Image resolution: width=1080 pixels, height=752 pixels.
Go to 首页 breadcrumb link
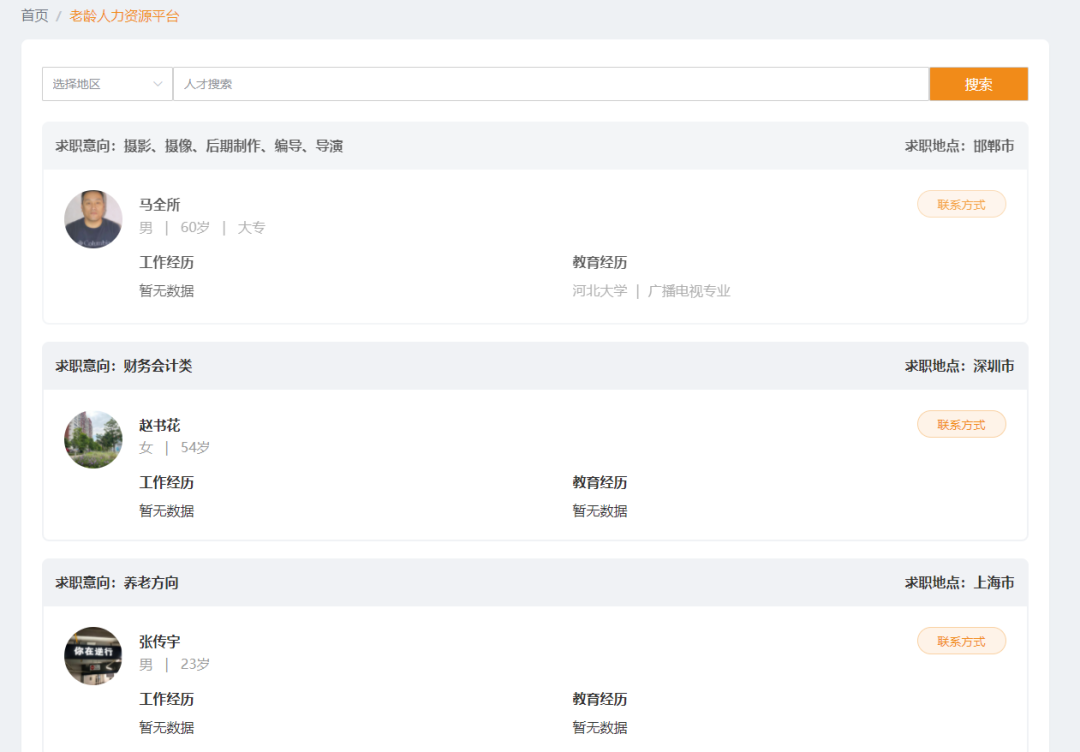[x=35, y=16]
